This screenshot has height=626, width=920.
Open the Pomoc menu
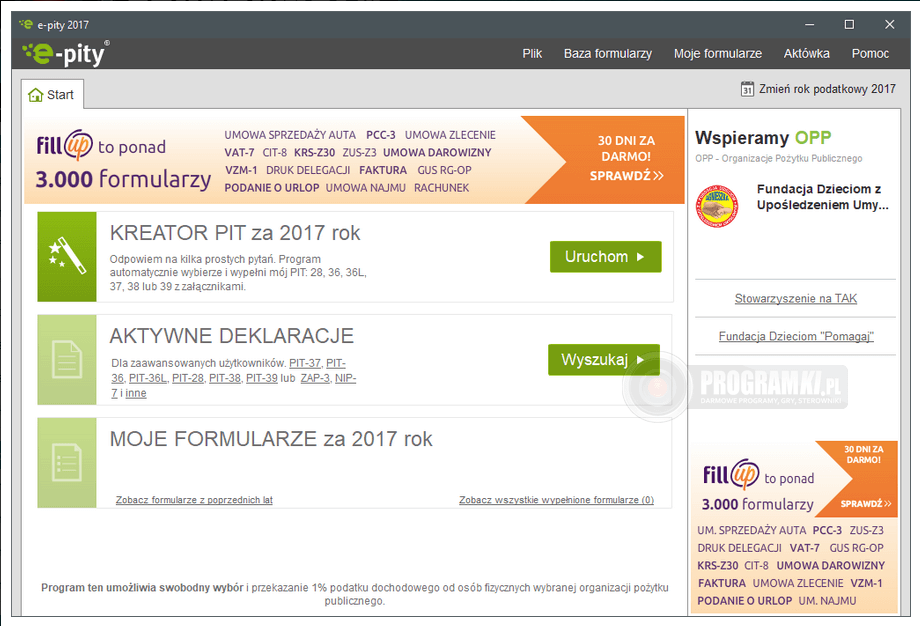coord(870,54)
